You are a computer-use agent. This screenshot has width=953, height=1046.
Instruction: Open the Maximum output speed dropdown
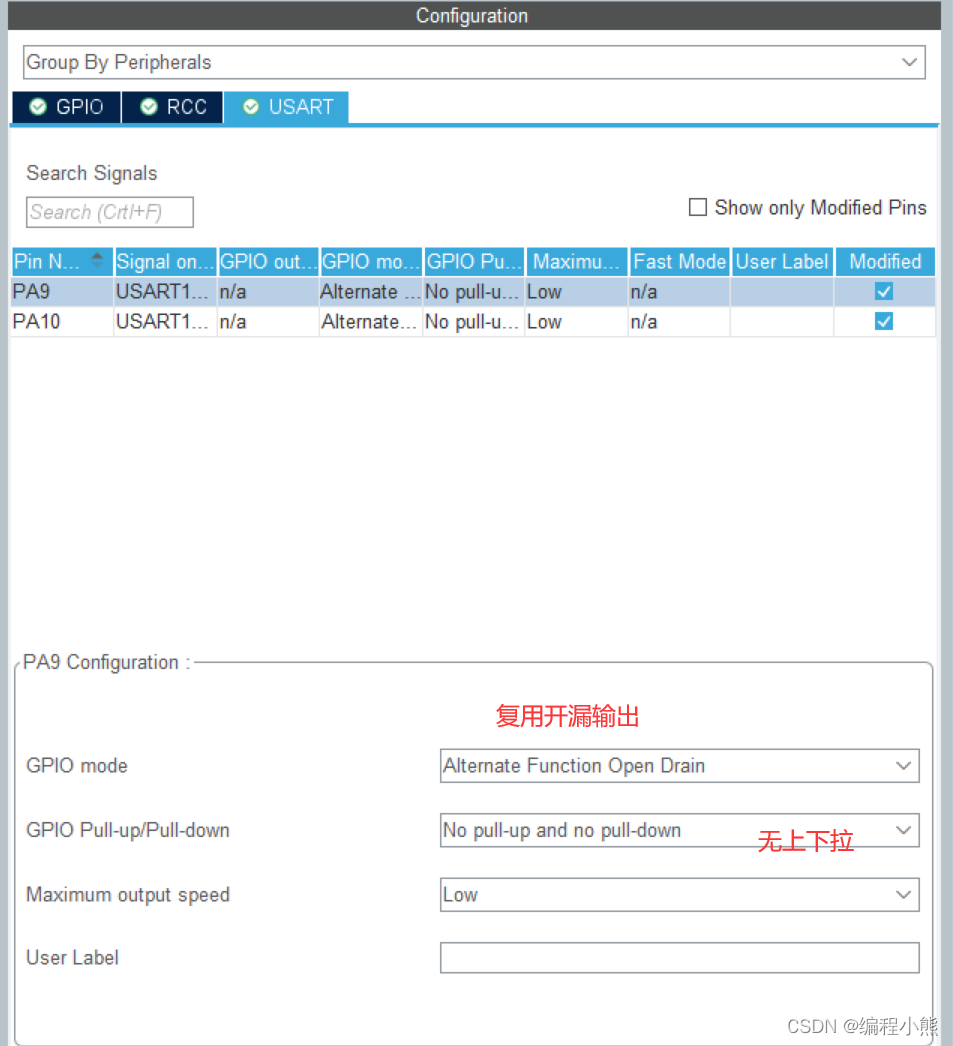680,895
